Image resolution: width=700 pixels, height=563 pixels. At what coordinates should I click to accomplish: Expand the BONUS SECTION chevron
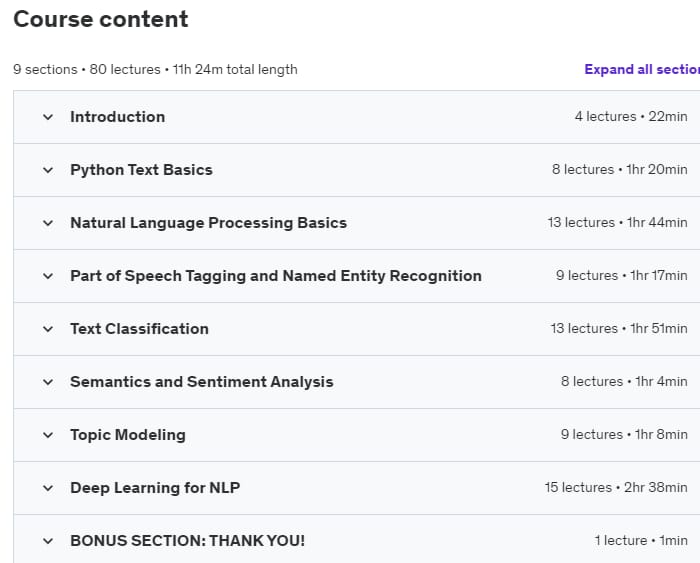(48, 541)
